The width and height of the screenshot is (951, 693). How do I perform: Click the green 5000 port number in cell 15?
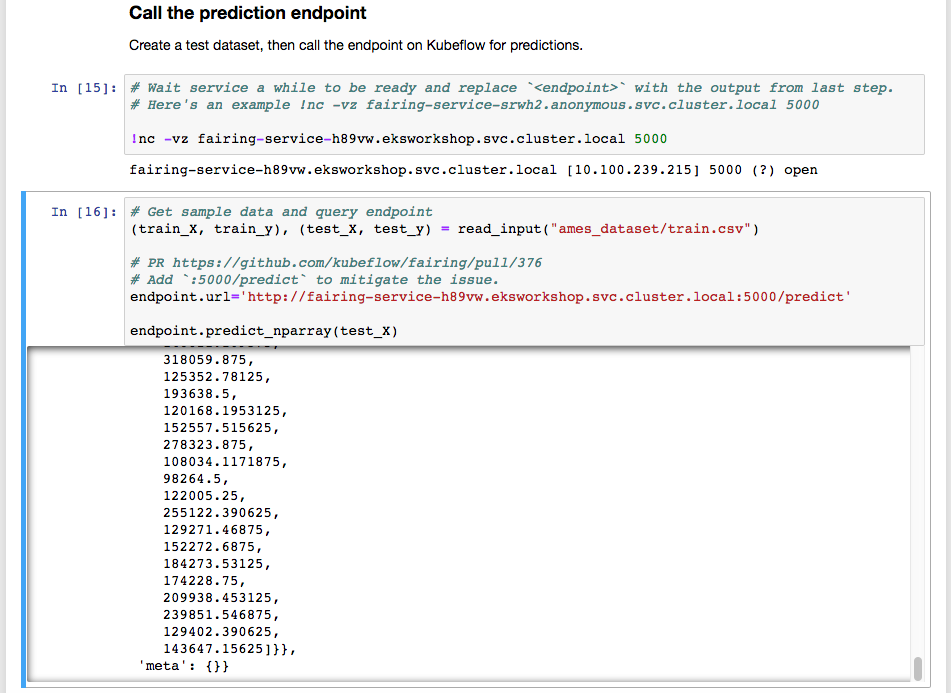click(650, 138)
